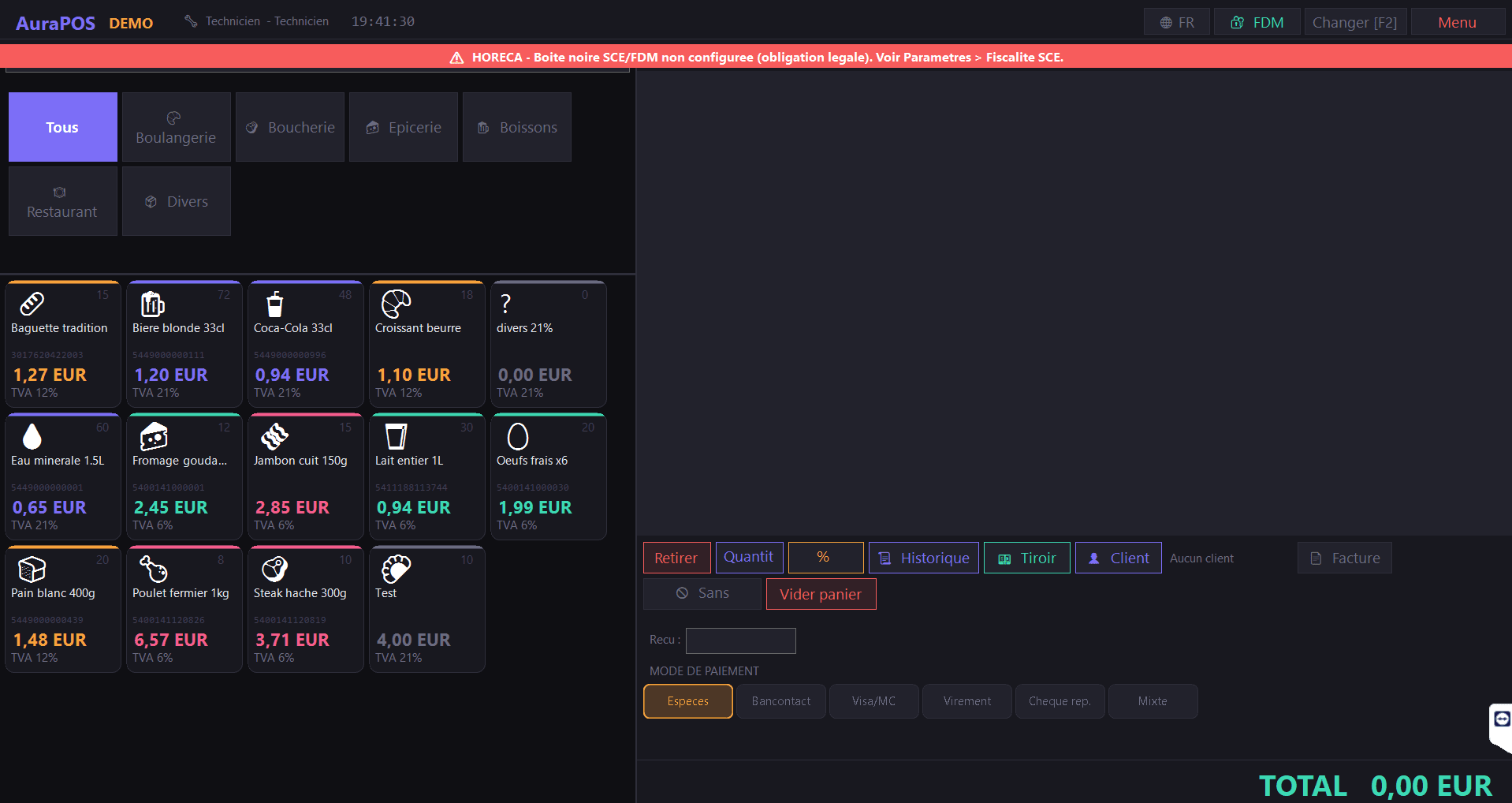Switch to the Boucherie category tab
This screenshot has width=1512, height=803.
pyautogui.click(x=290, y=127)
